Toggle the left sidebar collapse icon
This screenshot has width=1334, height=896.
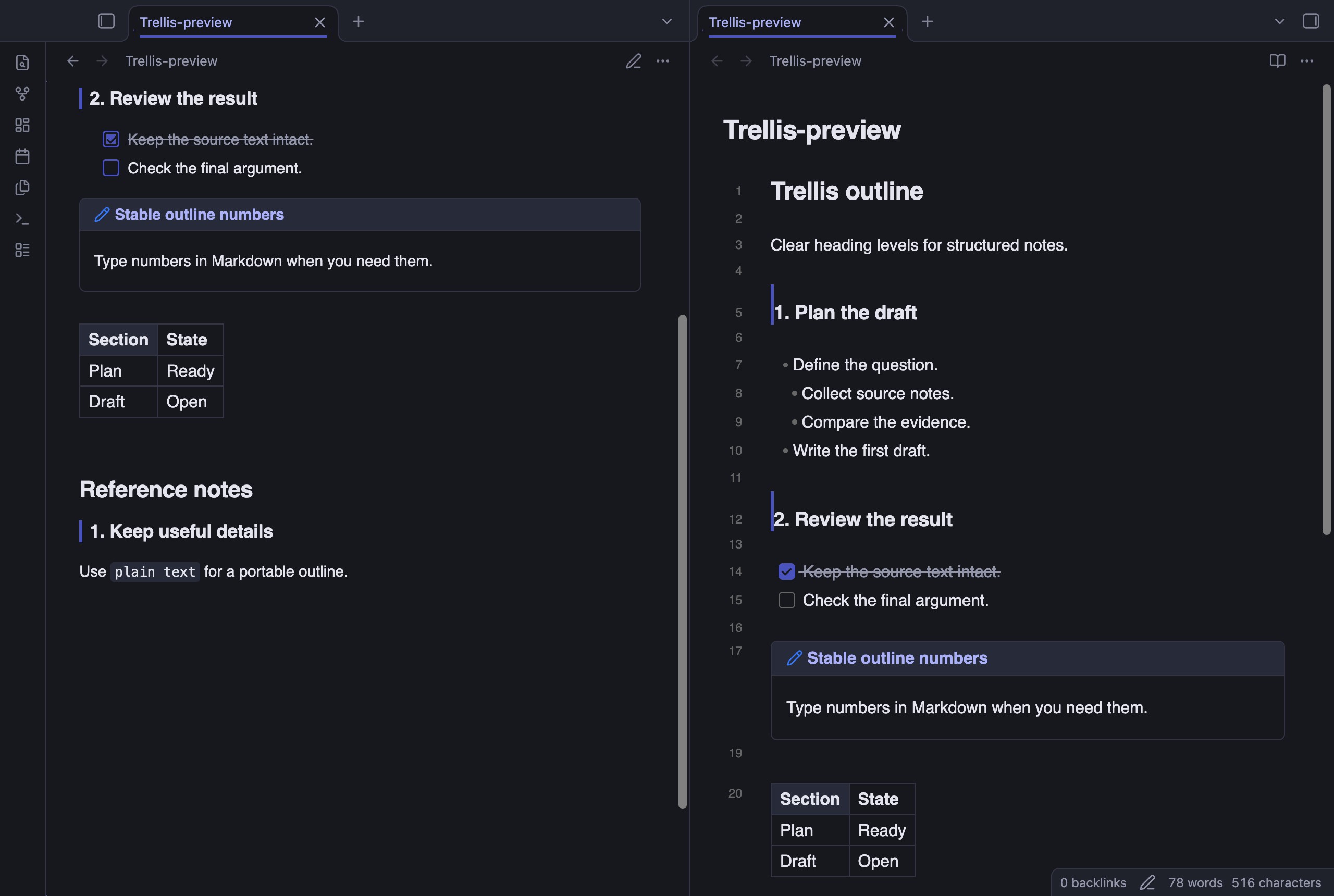[x=106, y=21]
